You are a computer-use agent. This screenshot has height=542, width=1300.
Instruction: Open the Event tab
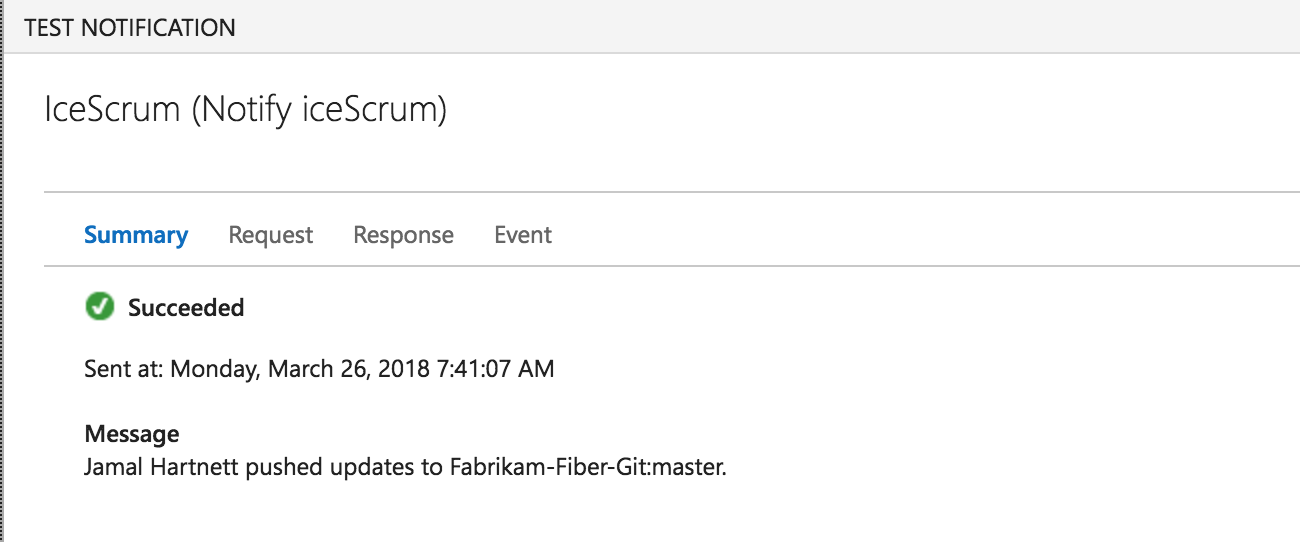point(523,235)
